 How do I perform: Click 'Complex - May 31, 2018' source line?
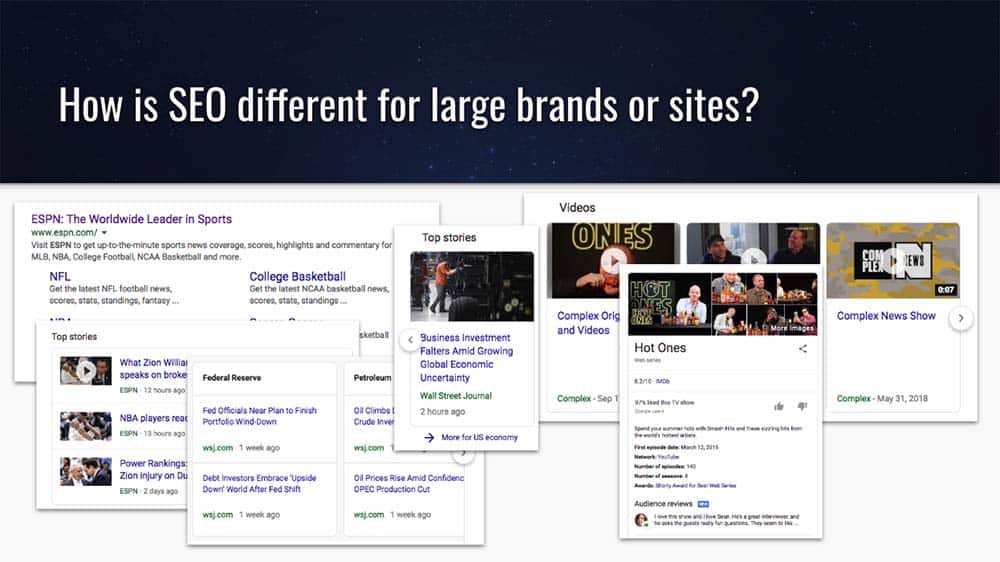click(882, 399)
